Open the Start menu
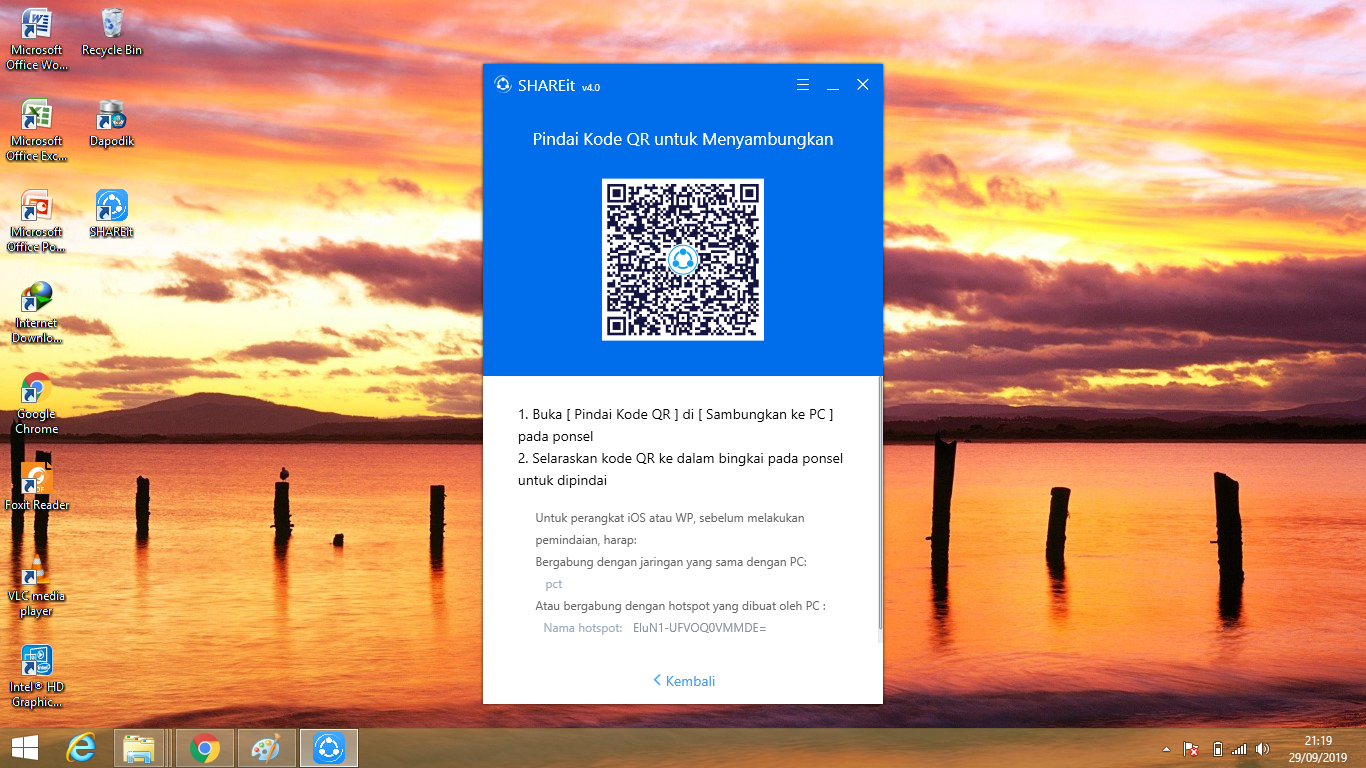Viewport: 1366px width, 768px height. pos(24,747)
